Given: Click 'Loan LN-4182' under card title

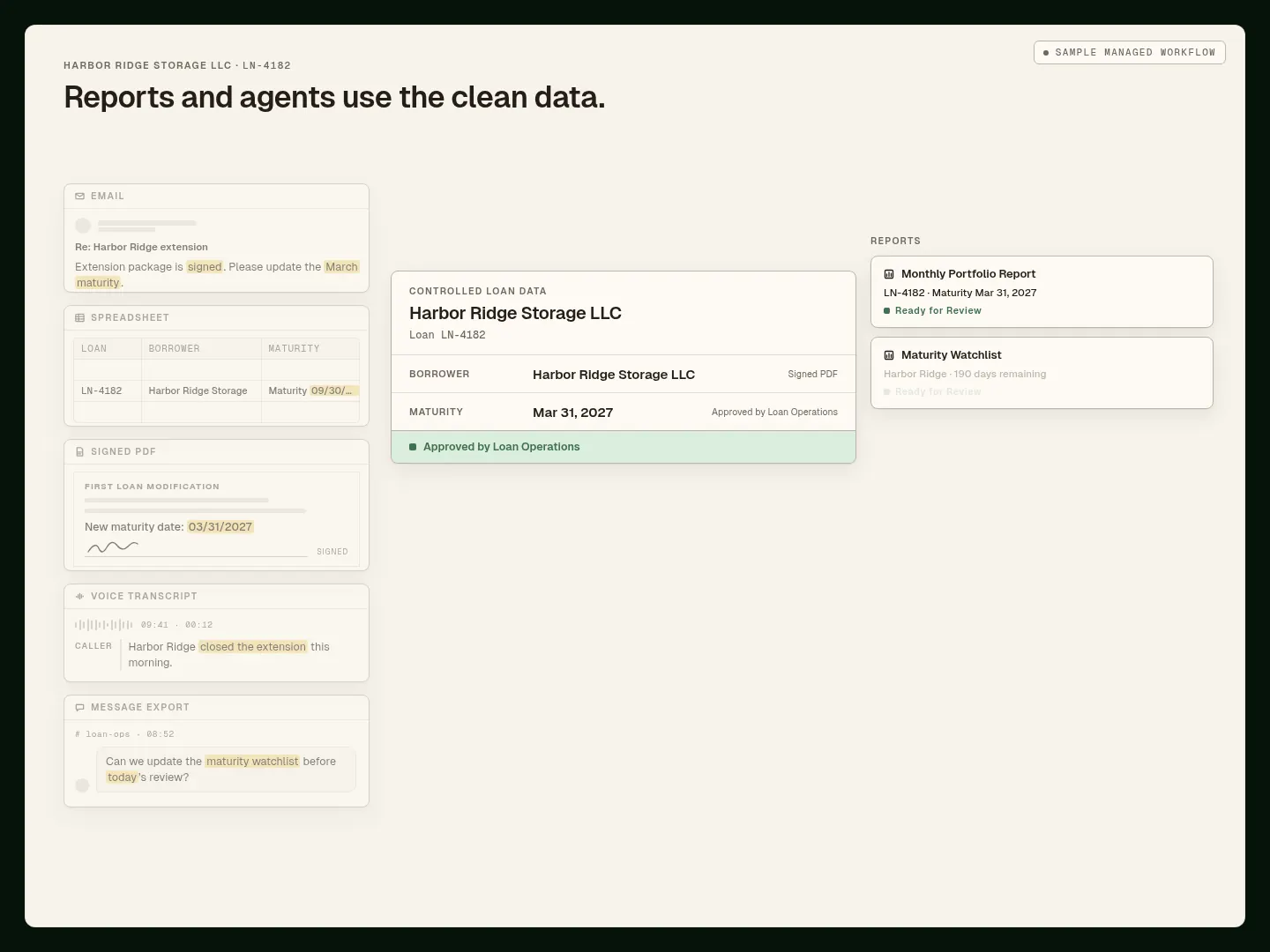Looking at the screenshot, I should click(x=447, y=335).
